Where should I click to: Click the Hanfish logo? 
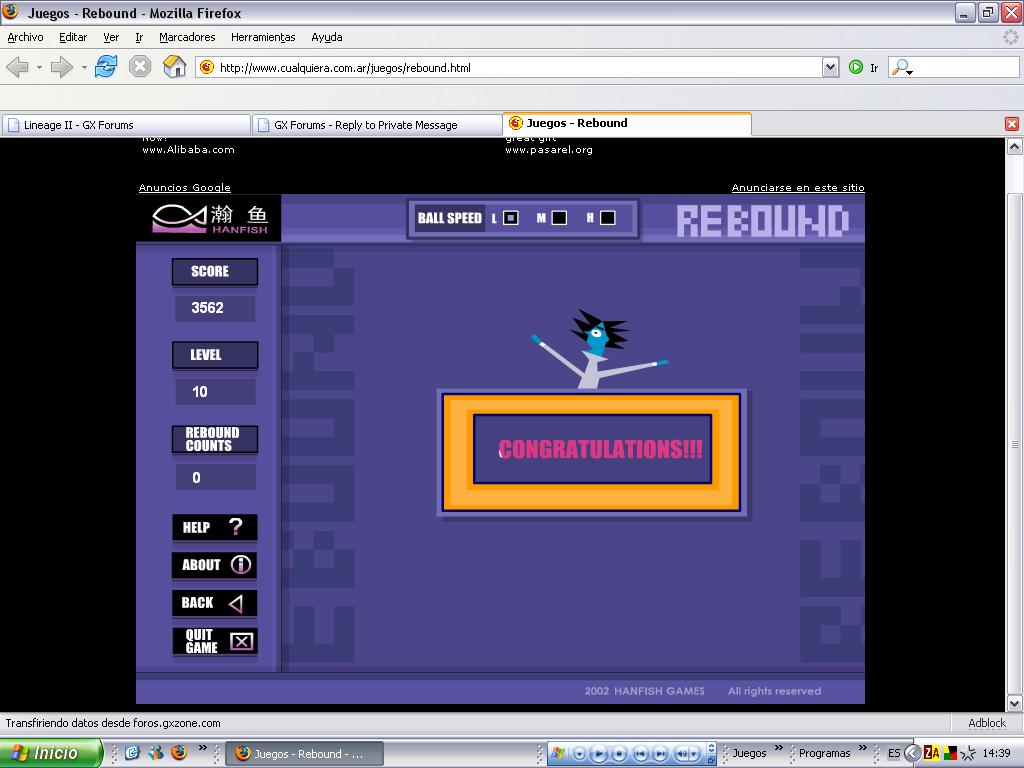click(209, 218)
